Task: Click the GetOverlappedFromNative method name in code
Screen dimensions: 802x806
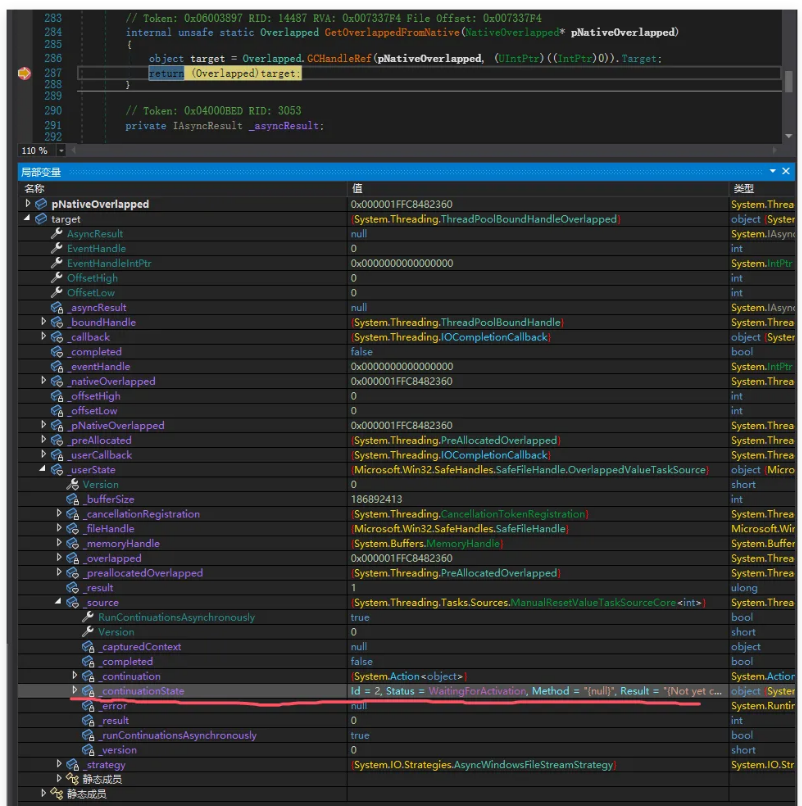Action: coord(392,32)
